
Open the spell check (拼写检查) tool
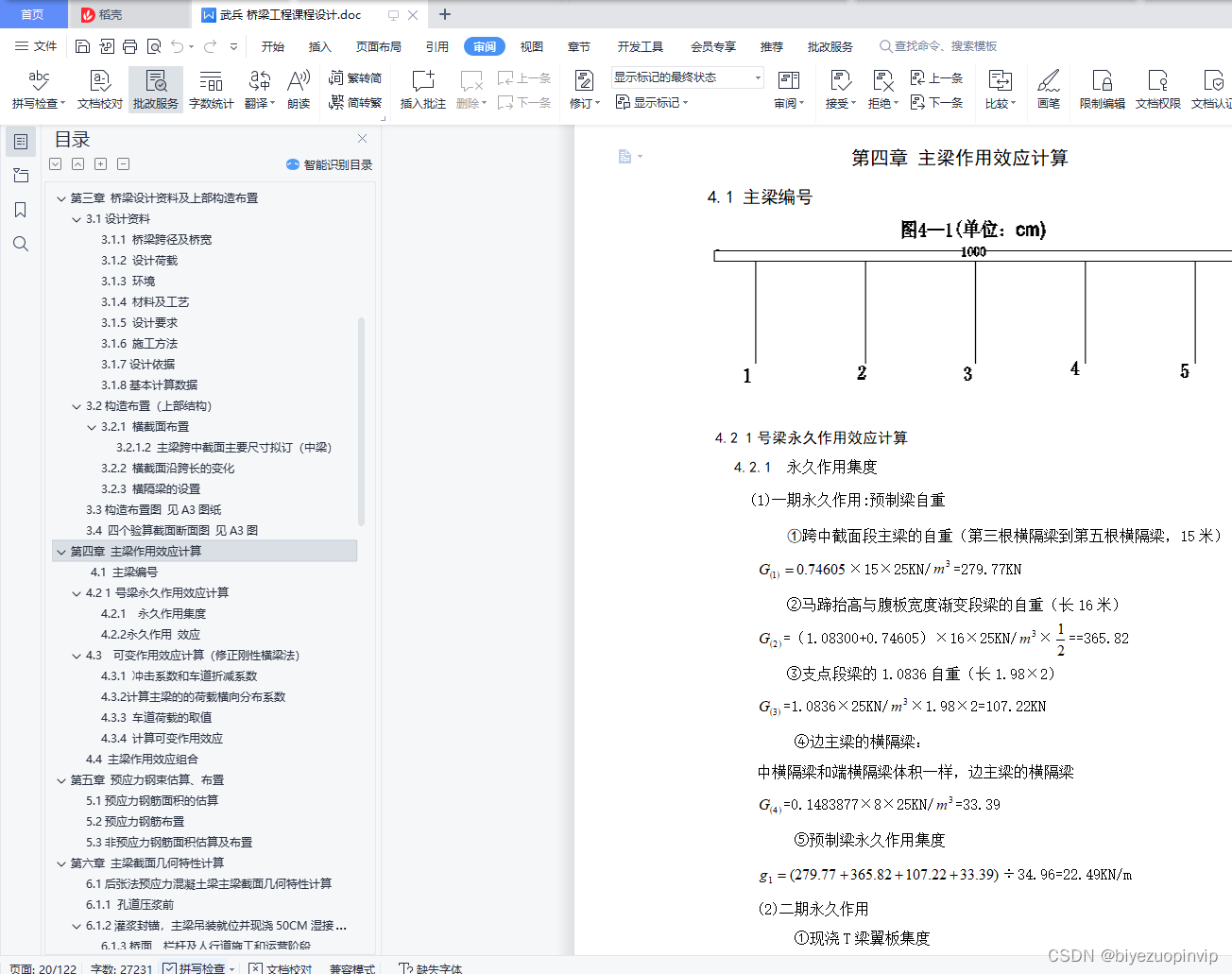[38, 90]
